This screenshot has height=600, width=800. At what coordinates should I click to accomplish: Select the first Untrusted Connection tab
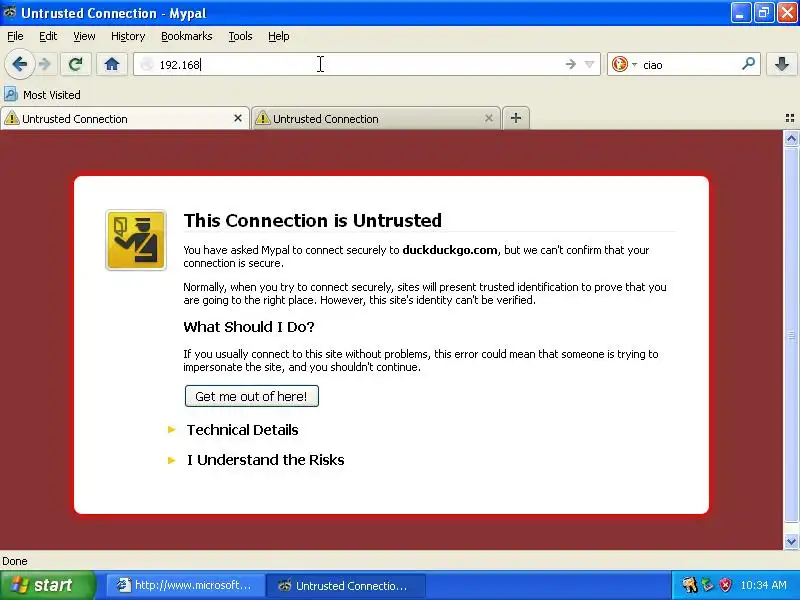coord(124,118)
